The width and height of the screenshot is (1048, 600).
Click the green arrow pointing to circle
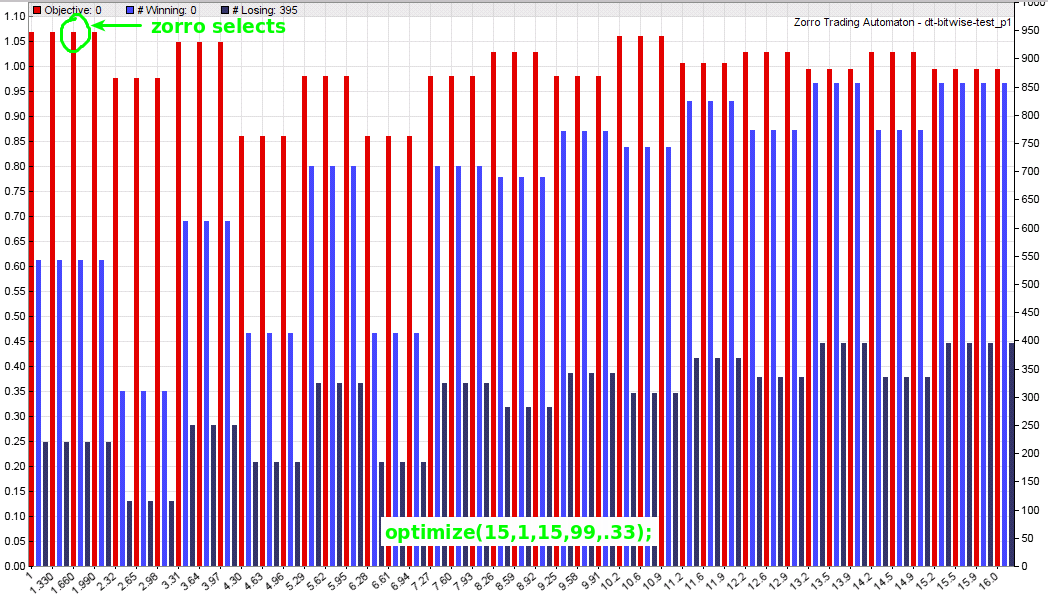point(117,27)
